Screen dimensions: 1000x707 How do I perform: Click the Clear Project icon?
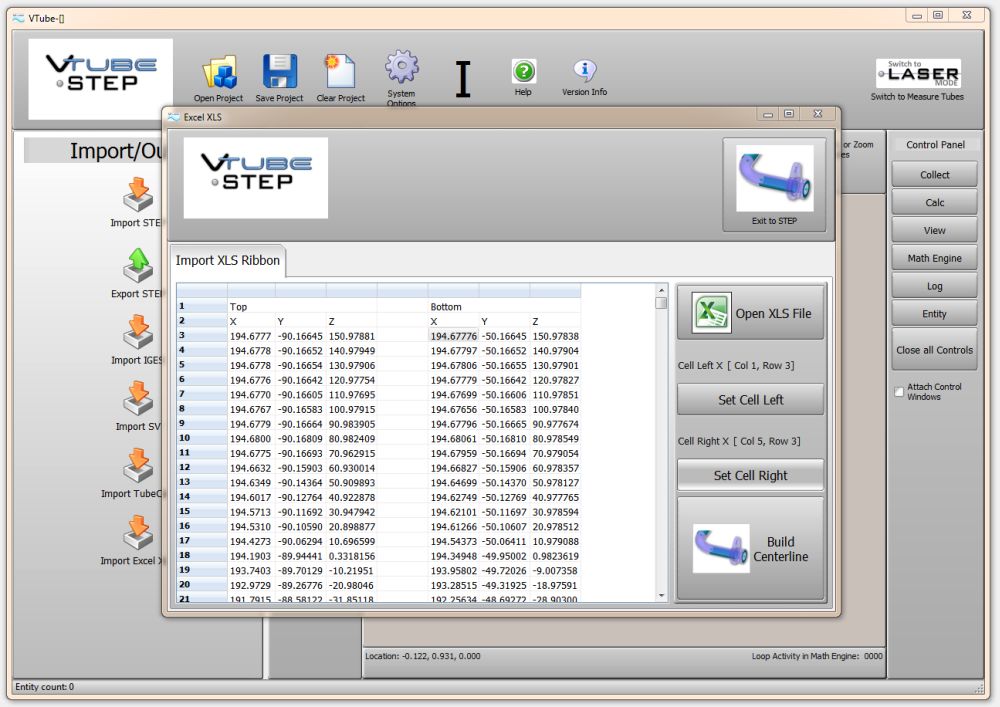340,73
